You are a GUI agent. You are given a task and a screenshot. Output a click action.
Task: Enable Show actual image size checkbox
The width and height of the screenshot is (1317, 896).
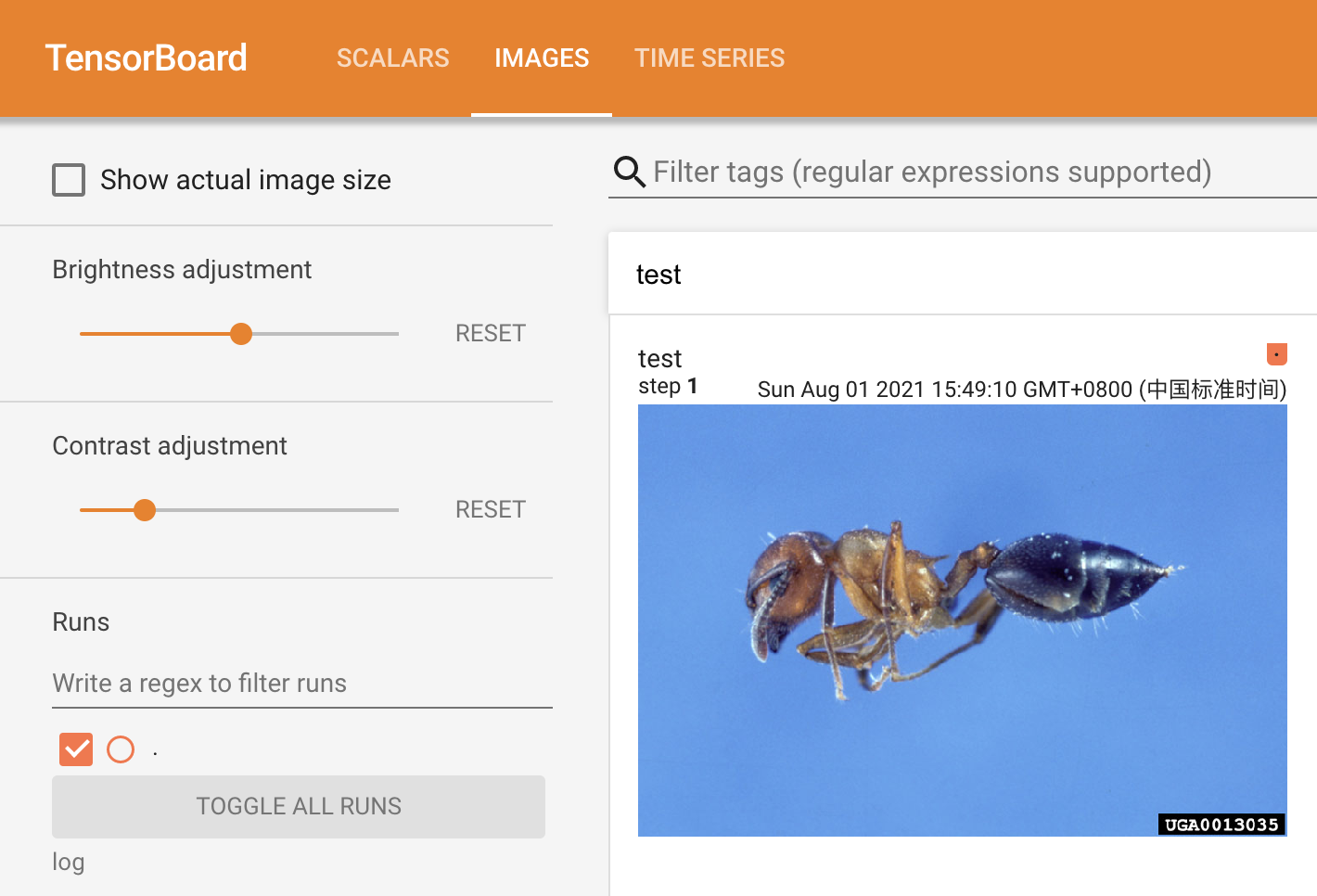[69, 180]
